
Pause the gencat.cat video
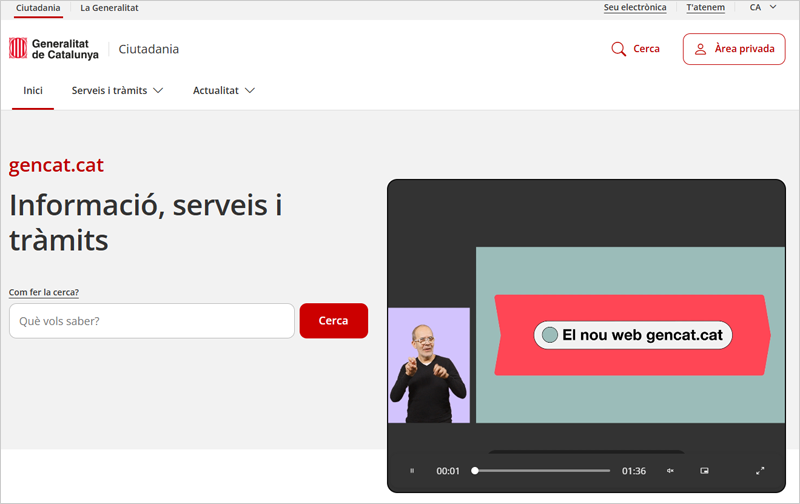click(412, 471)
